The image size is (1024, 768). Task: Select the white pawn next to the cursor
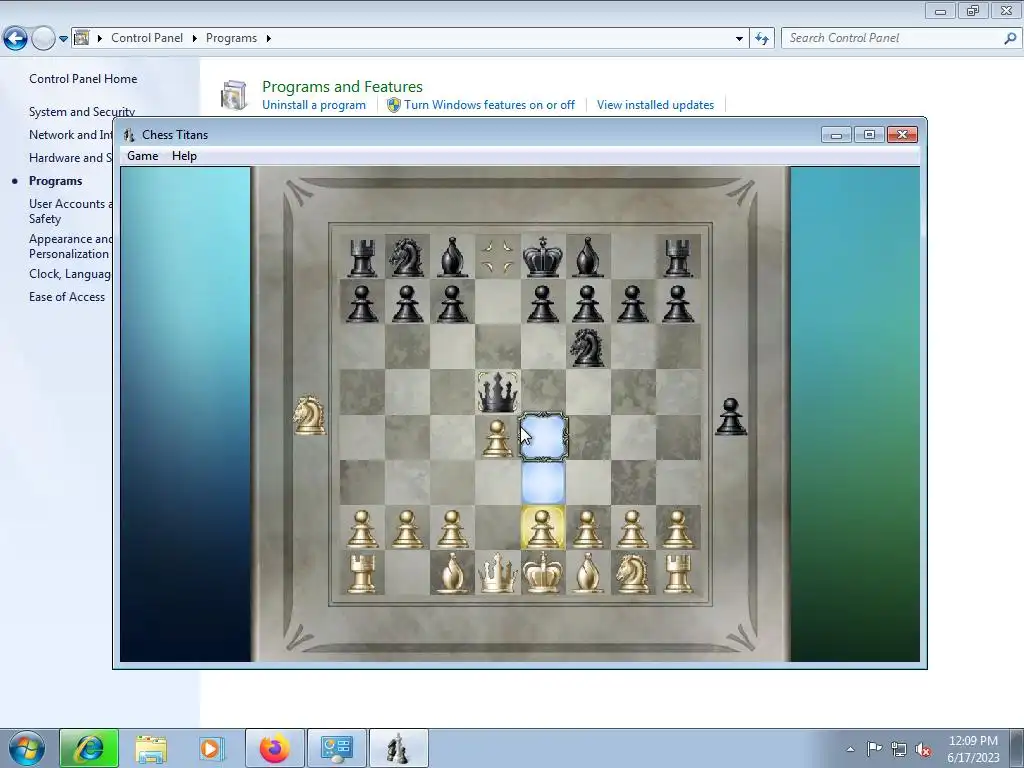point(497,438)
